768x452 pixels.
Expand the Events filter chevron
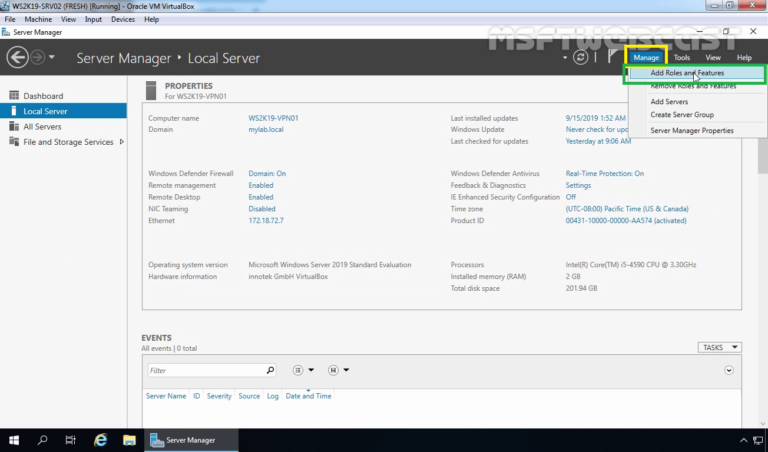[729, 370]
